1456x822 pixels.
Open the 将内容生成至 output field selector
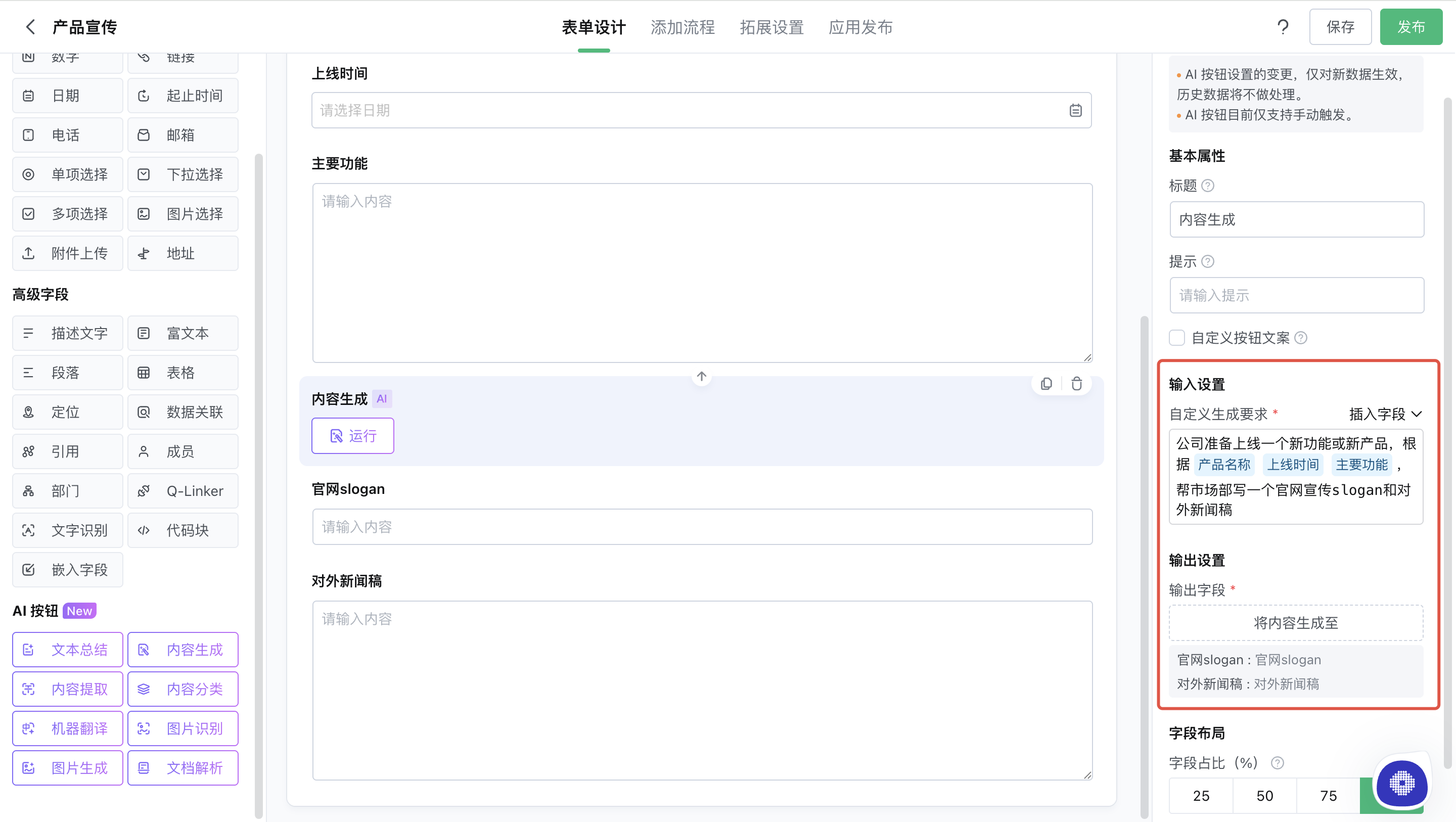[1295, 622]
